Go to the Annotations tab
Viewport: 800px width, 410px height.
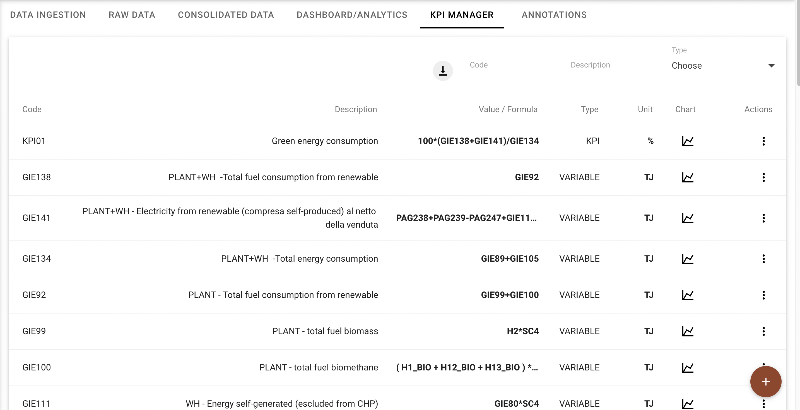coord(554,15)
